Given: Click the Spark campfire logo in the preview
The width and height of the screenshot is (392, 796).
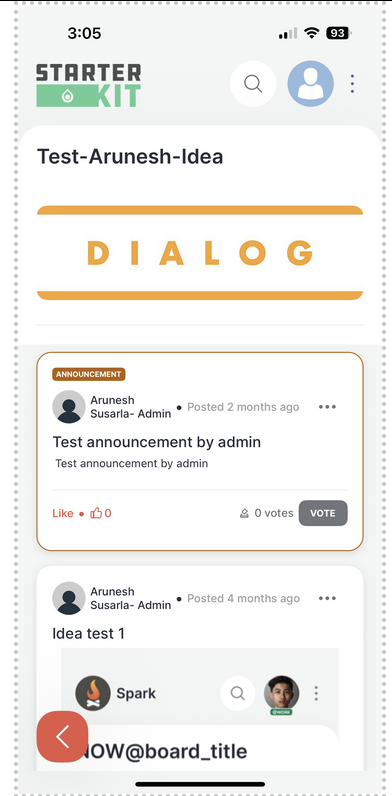Looking at the screenshot, I should tap(93, 693).
